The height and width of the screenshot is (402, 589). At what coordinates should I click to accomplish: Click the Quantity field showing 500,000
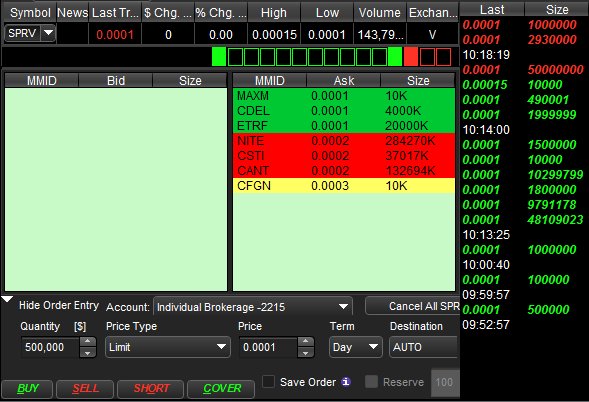click(50, 347)
